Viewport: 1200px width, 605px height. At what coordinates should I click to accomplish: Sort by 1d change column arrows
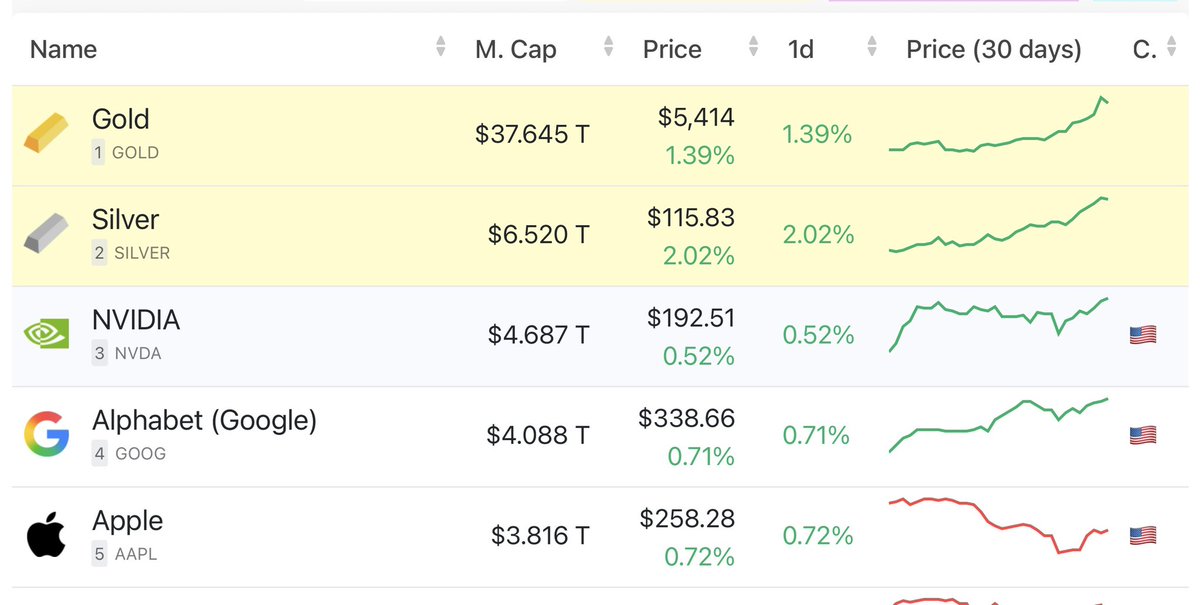pos(872,47)
